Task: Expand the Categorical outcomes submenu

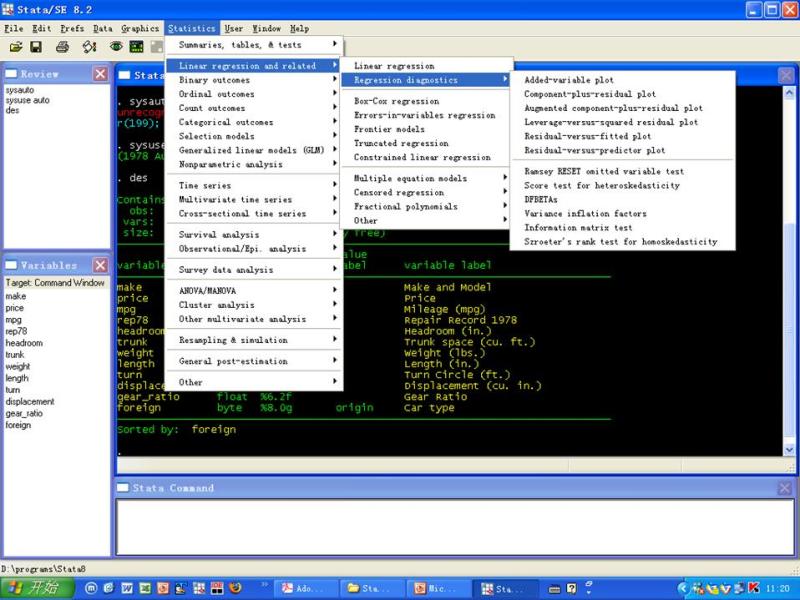Action: 254,122
